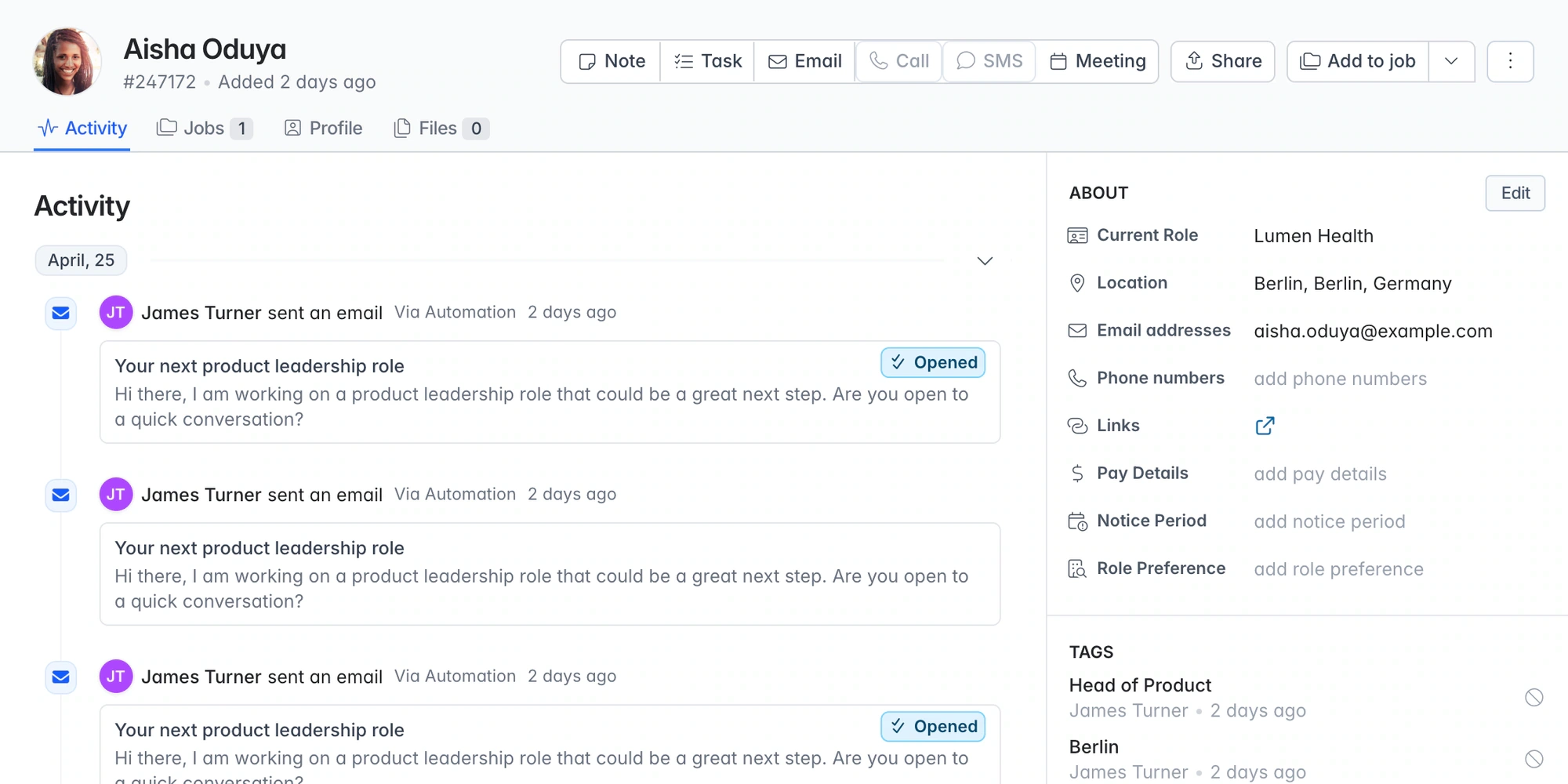
Task: Click the Add to job button
Action: [x=1358, y=61]
